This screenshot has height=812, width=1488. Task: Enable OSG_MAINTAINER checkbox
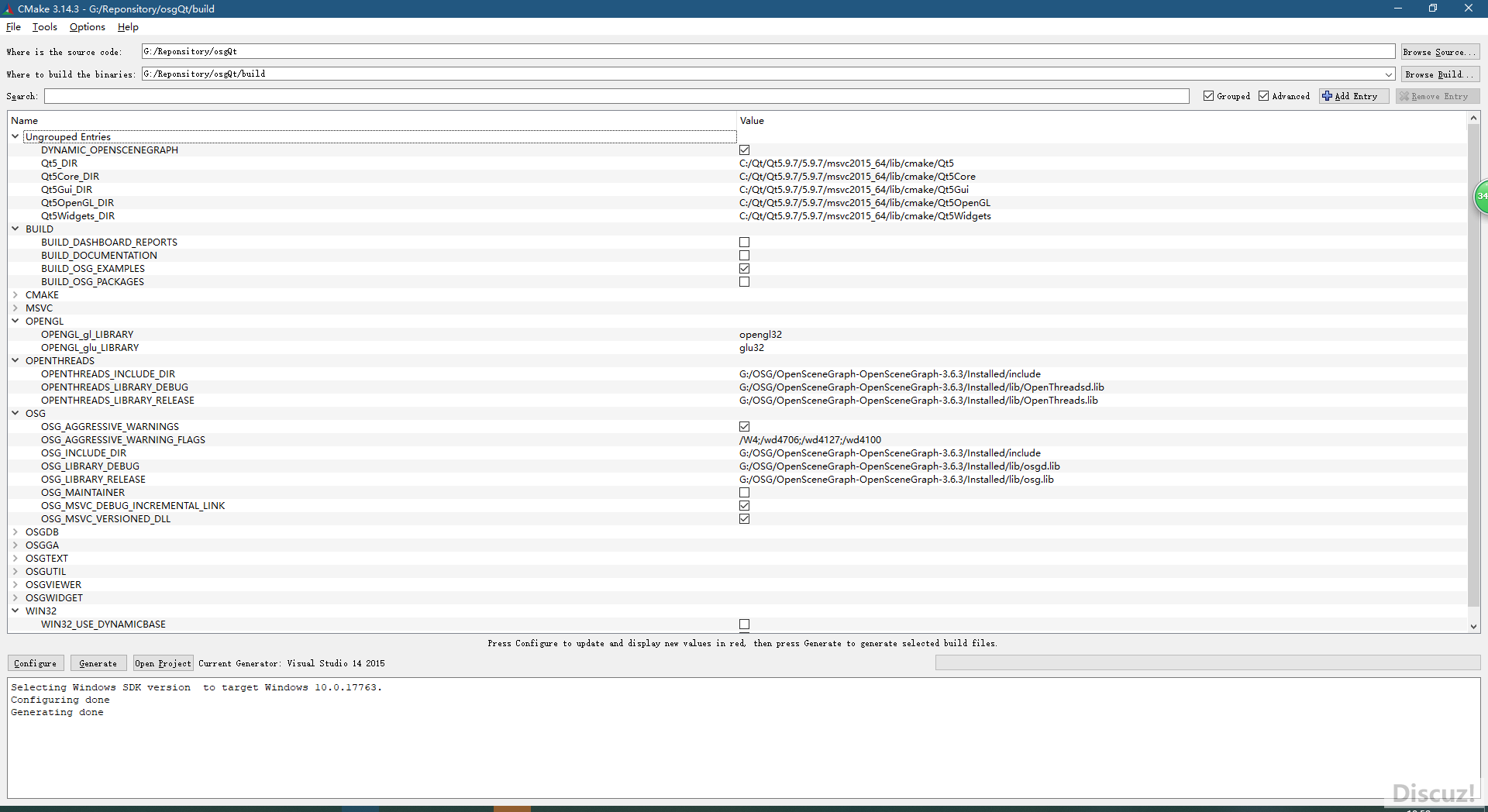(744, 493)
